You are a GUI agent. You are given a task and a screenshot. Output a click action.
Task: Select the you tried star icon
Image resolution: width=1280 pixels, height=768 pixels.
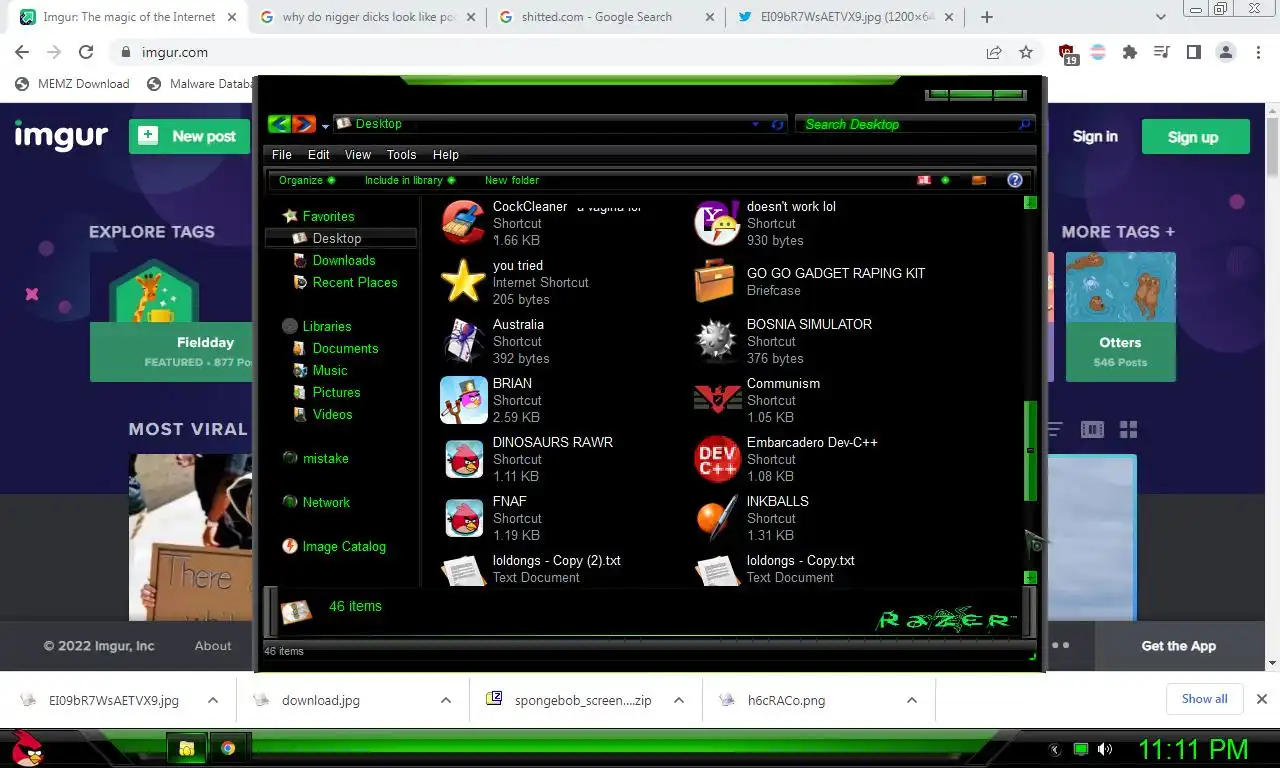(x=464, y=282)
